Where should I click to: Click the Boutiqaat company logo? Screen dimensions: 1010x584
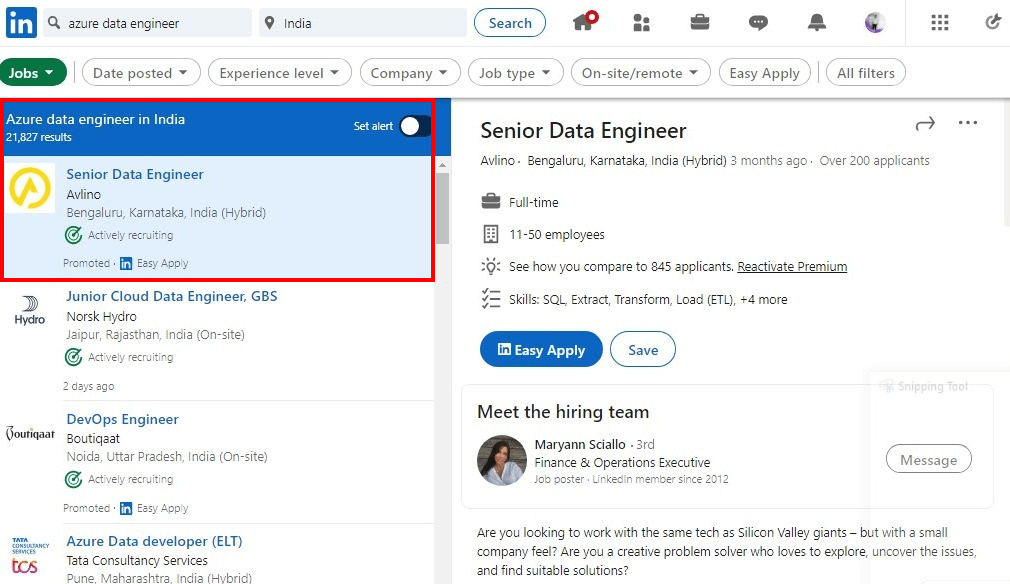pyautogui.click(x=30, y=433)
